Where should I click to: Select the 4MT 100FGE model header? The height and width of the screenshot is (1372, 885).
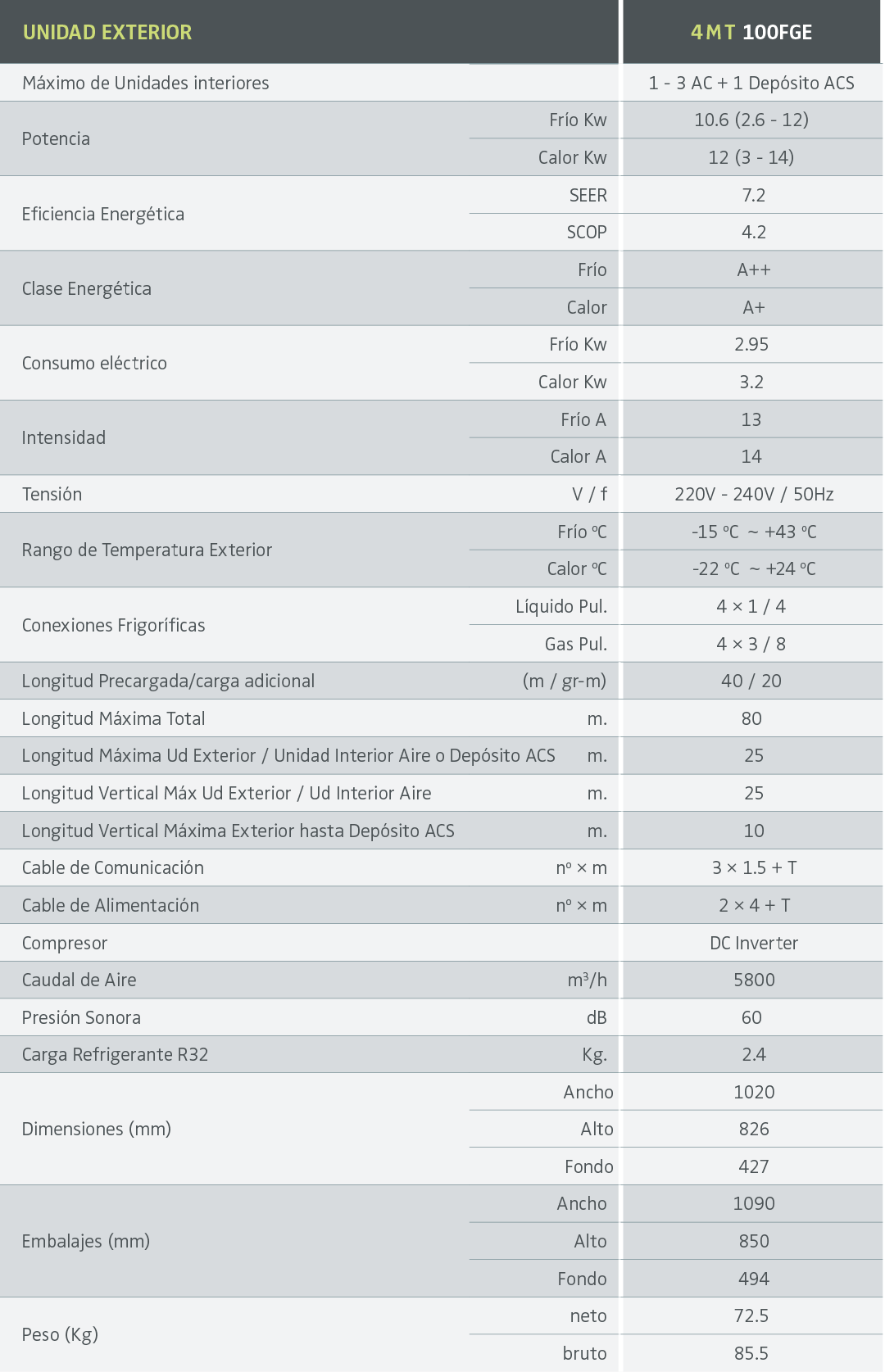tap(751, 32)
